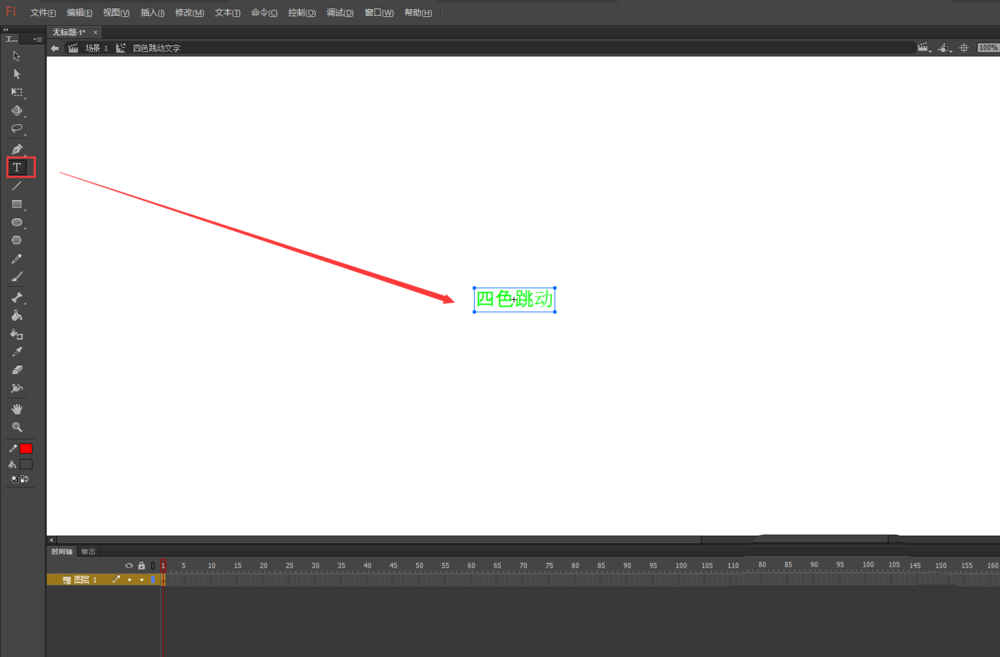Select the Paint Bucket tool

pyautogui.click(x=17, y=315)
